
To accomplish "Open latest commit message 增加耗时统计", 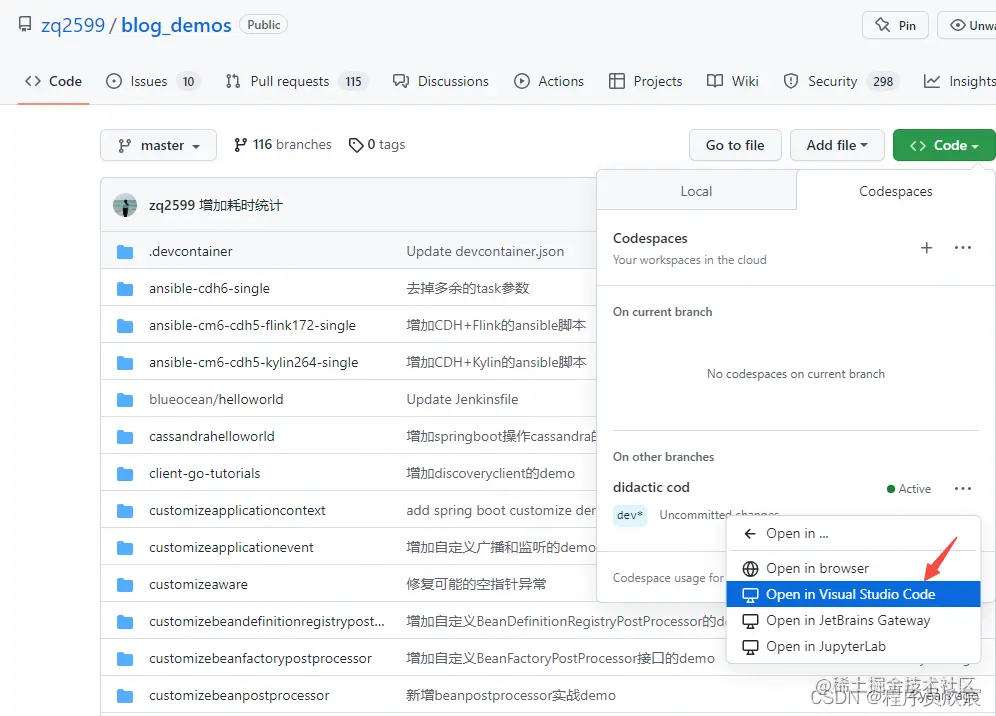I will pos(241,205).
